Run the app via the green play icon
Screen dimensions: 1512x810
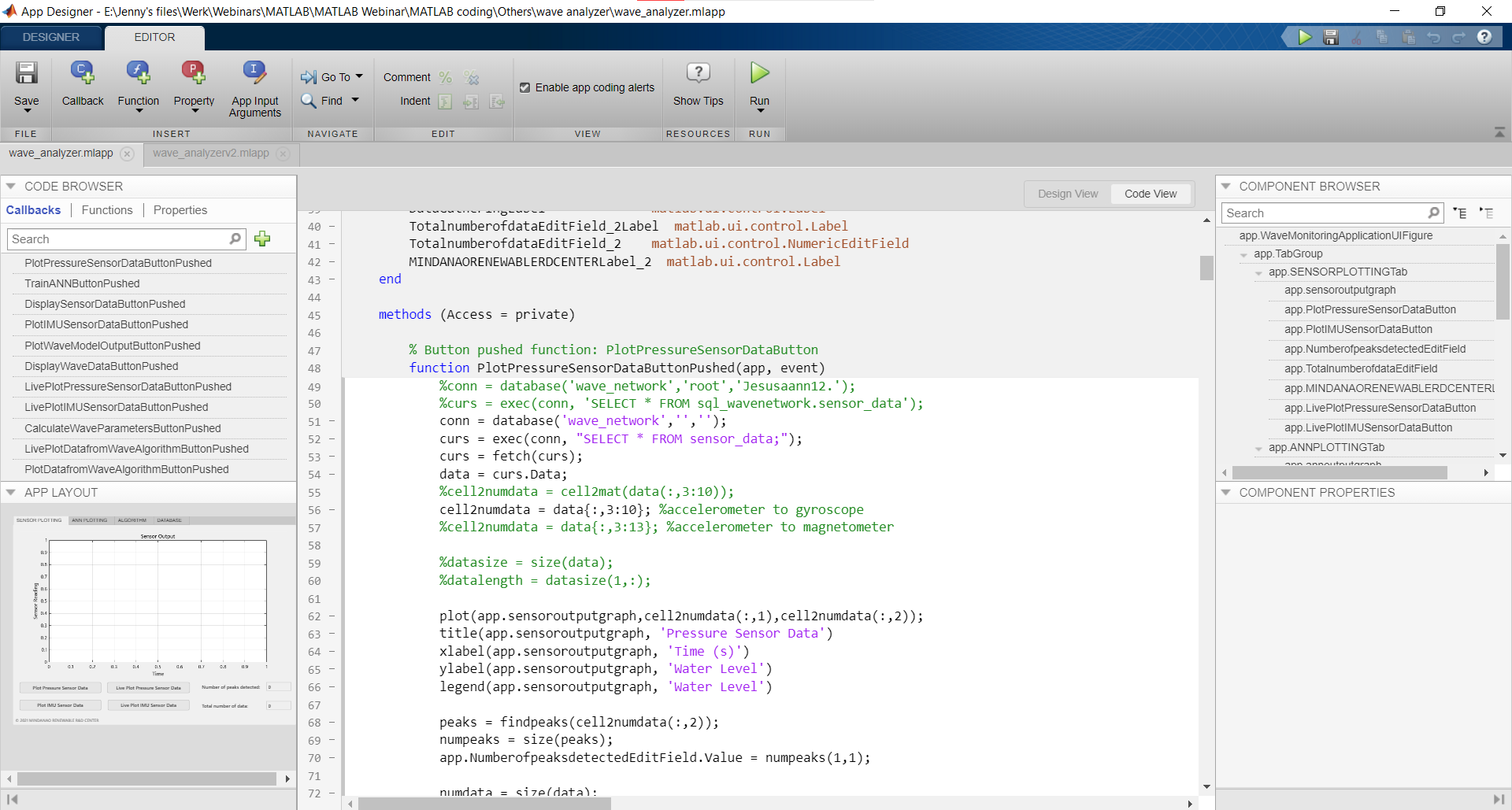758,72
